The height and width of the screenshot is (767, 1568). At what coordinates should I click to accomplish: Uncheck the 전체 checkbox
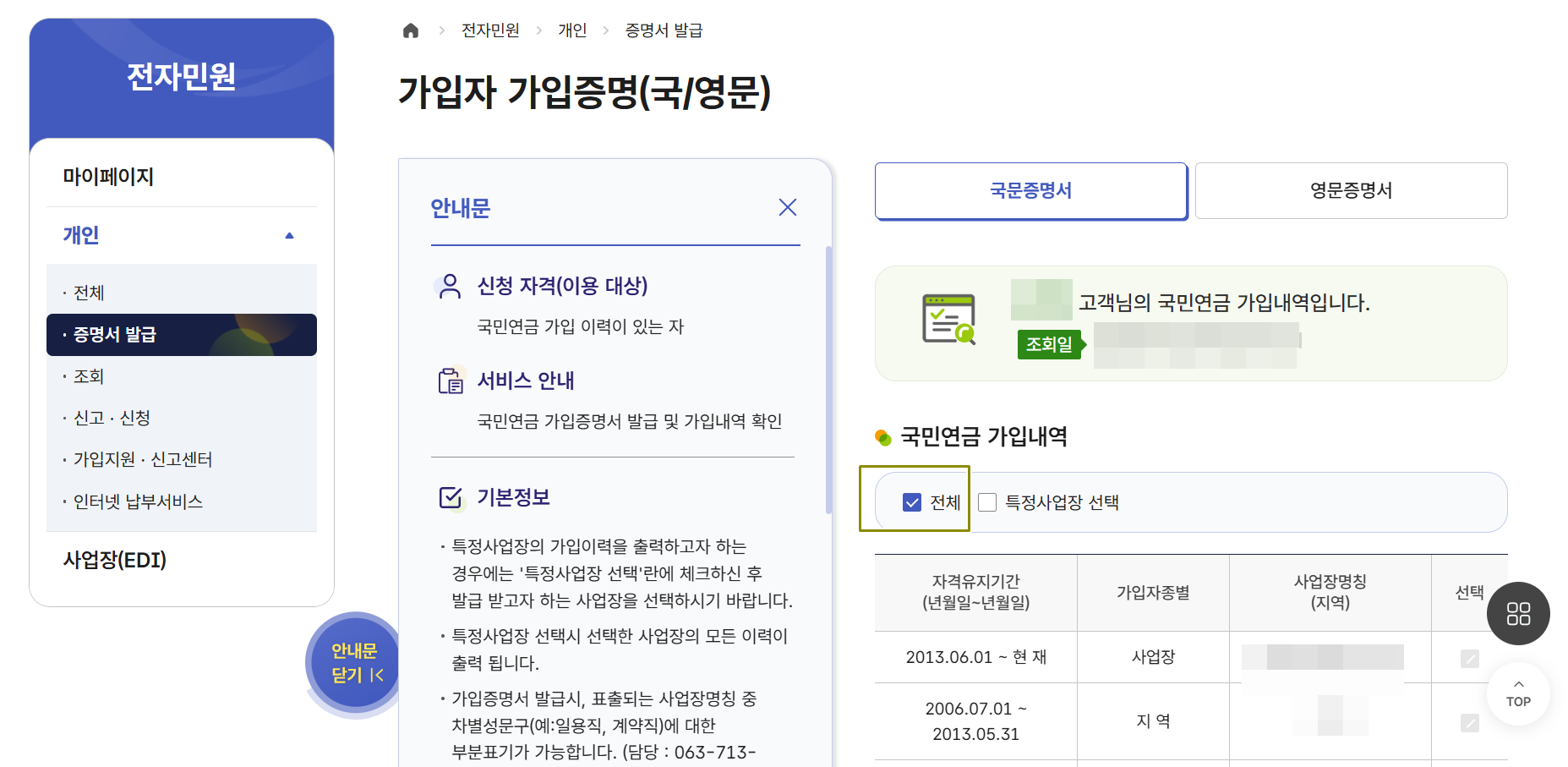(x=911, y=502)
